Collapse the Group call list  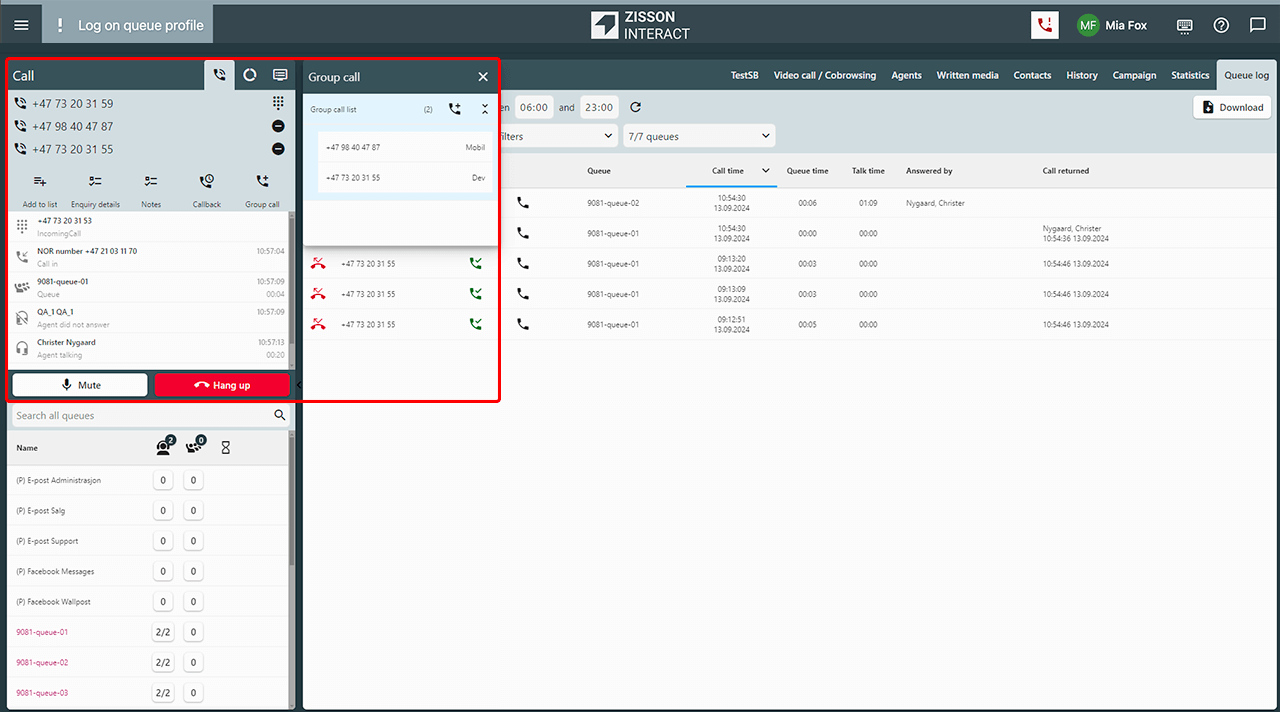[485, 110]
